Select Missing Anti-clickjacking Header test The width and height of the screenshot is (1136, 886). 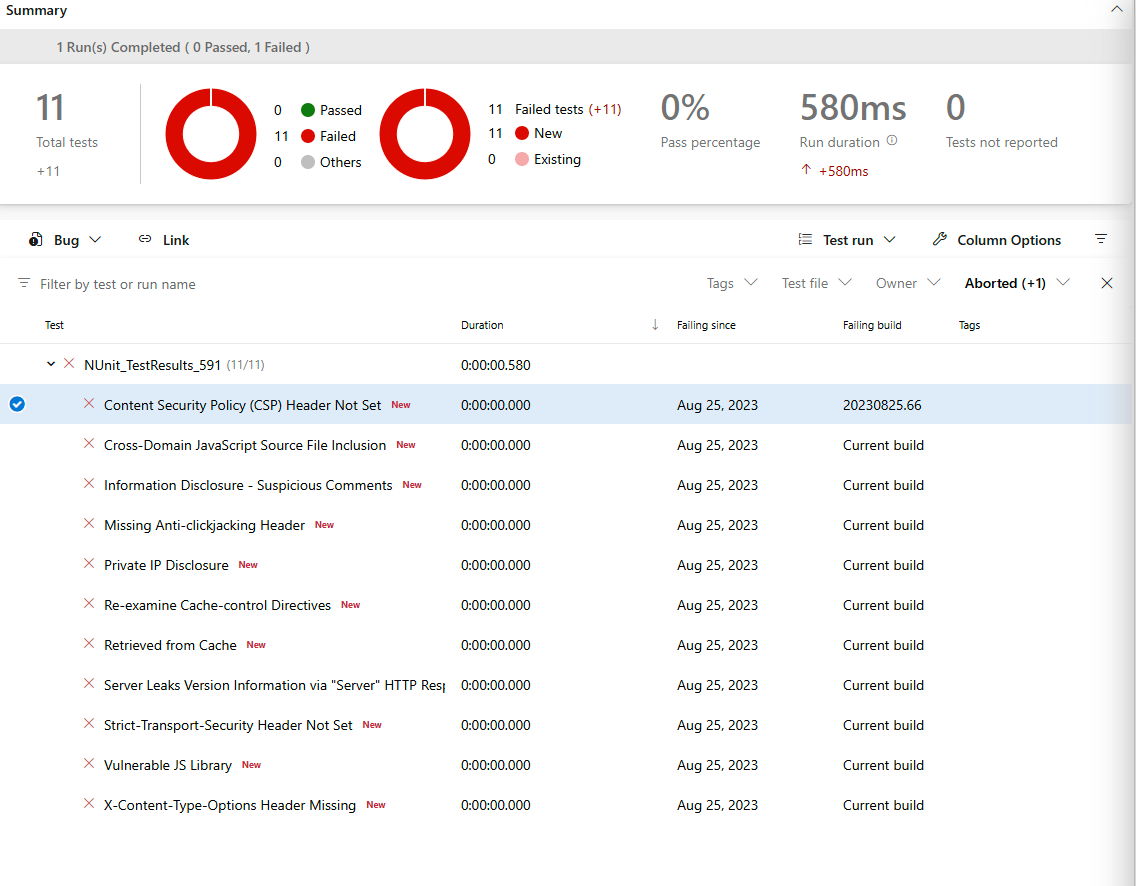[x=204, y=525]
